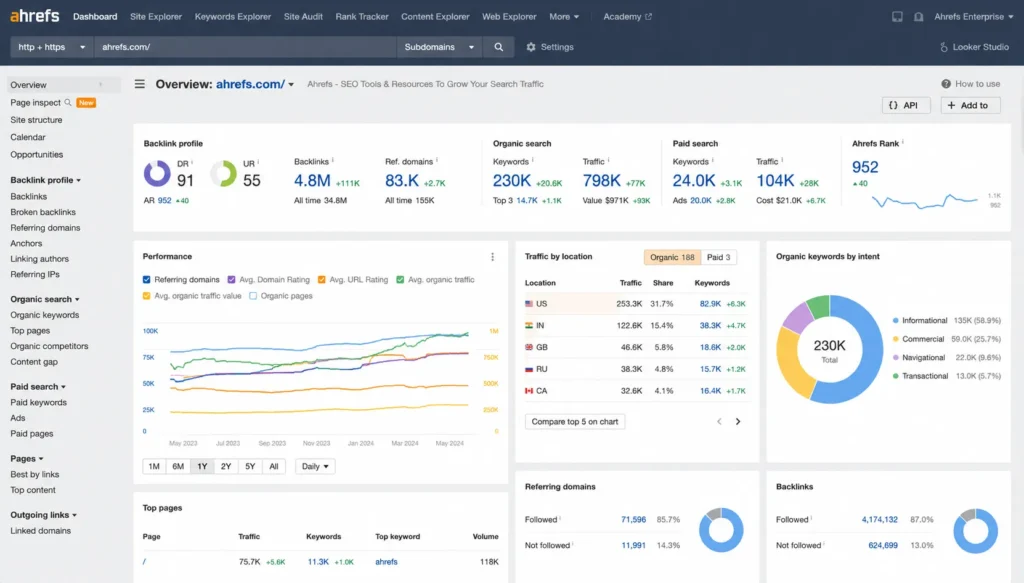Open Broken backlinks in sidebar
Viewport: 1024px width, 583px height.
(43, 212)
